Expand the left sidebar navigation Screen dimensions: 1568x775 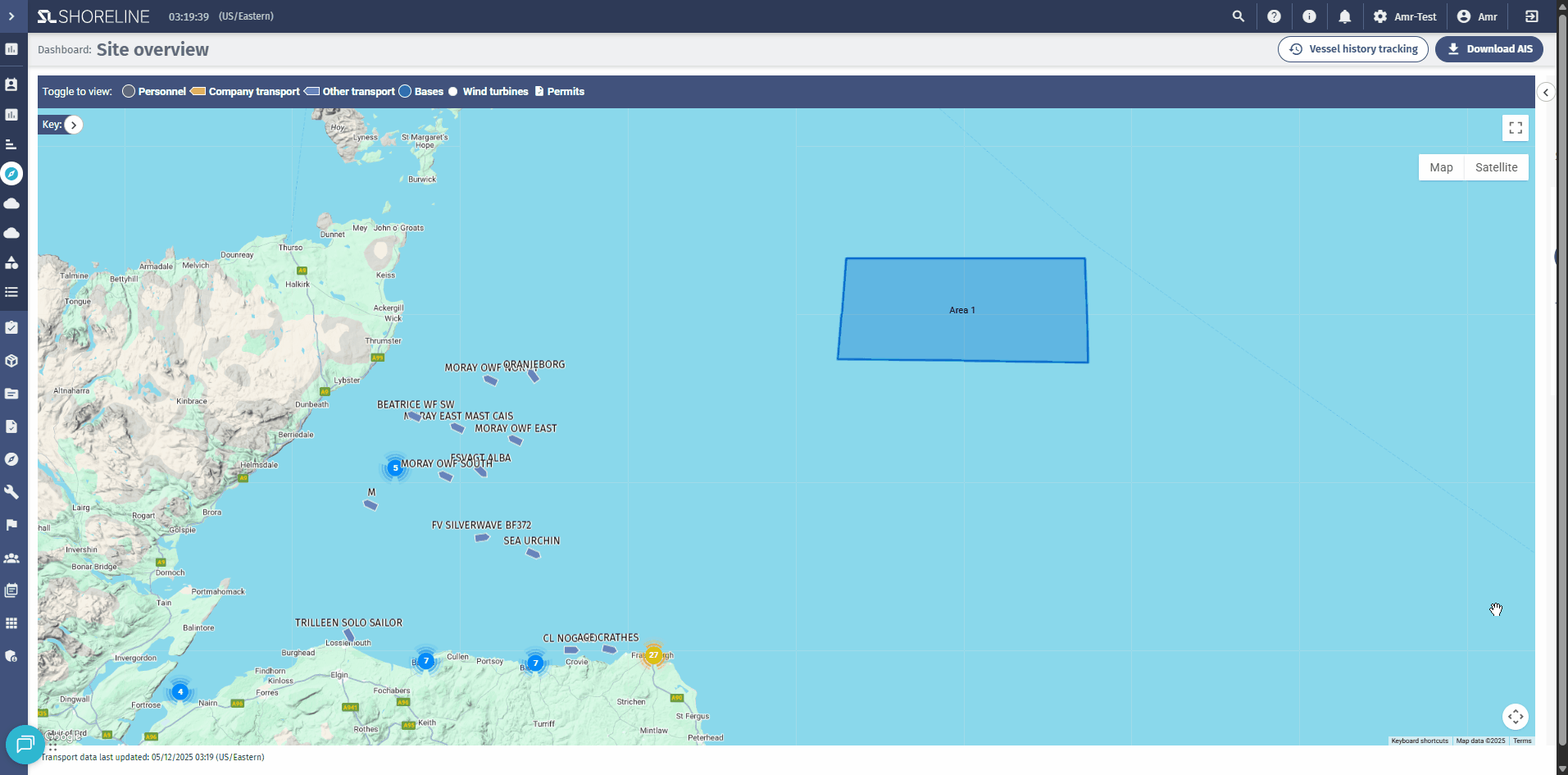tap(11, 16)
